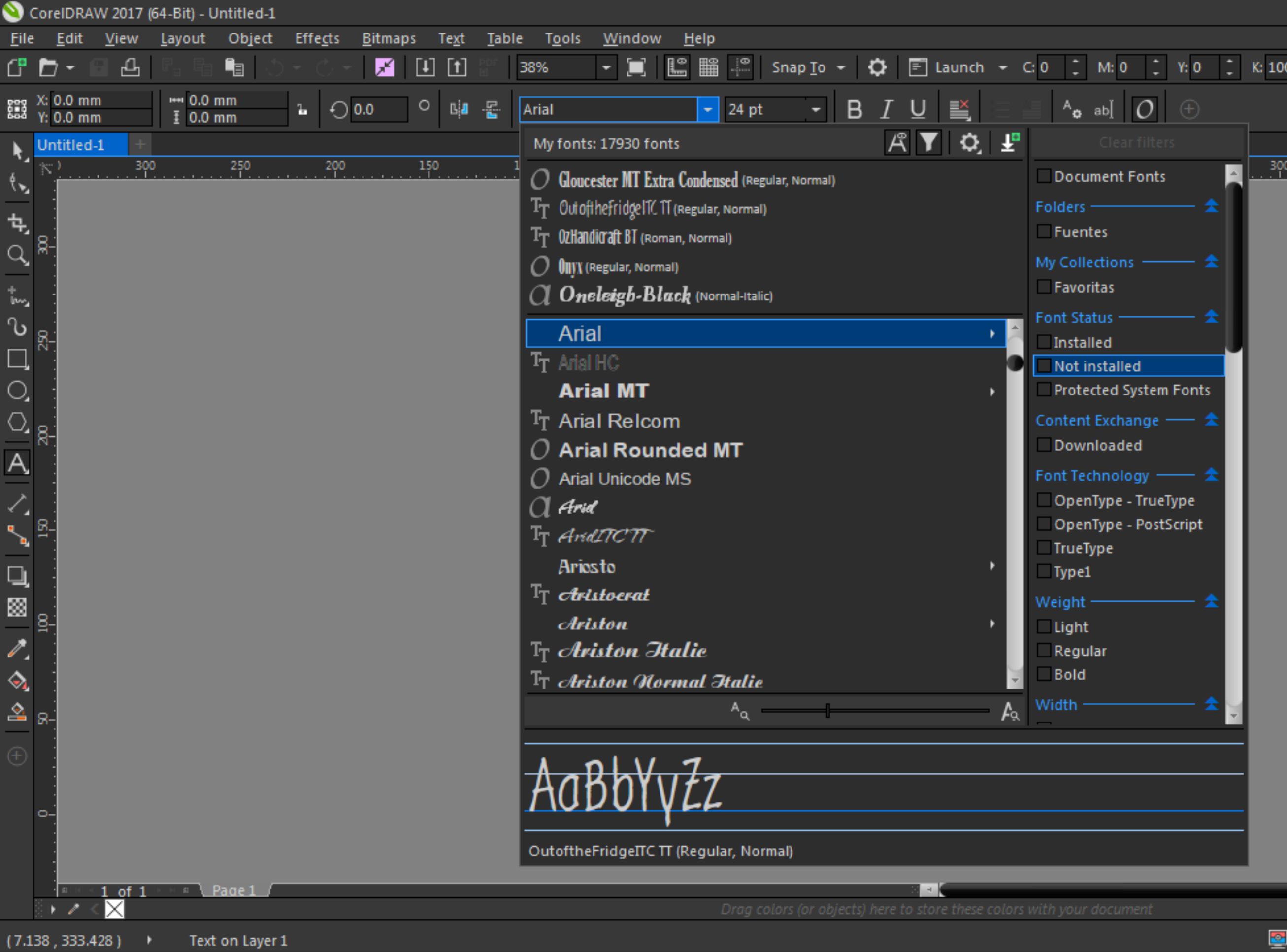Open the zoom level dropdown
This screenshot has width=1287, height=952.
606,67
